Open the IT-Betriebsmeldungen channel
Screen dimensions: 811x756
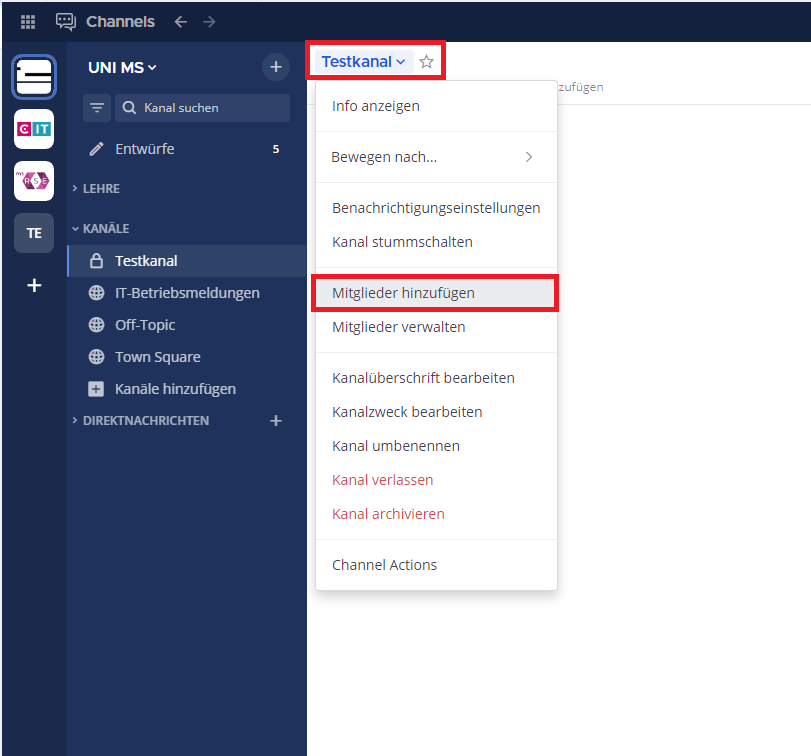[x=187, y=293]
